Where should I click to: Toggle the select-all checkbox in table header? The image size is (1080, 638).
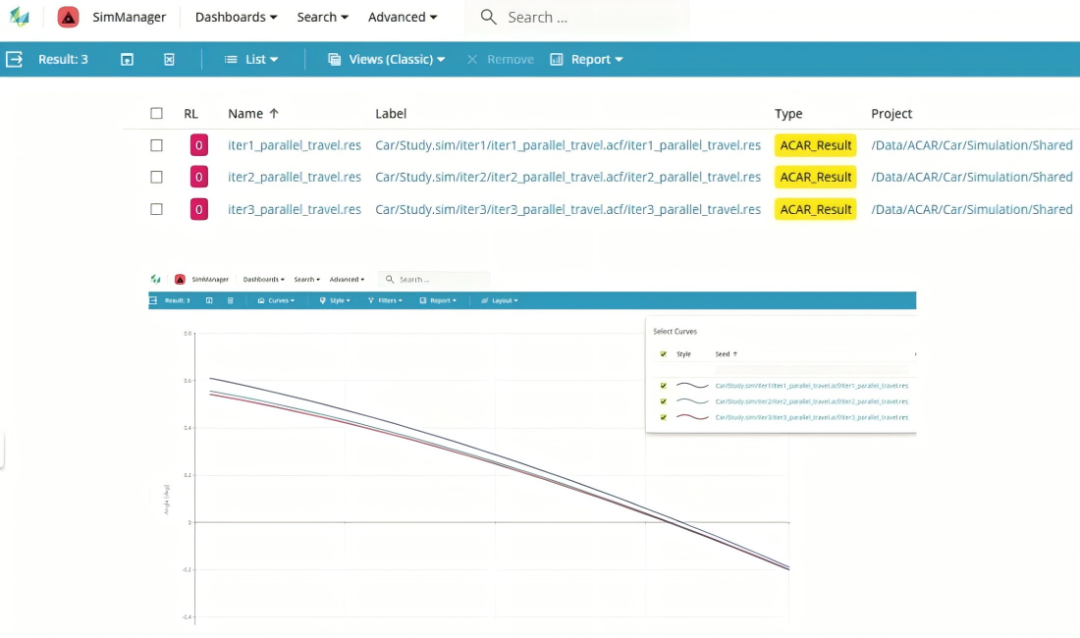156,114
